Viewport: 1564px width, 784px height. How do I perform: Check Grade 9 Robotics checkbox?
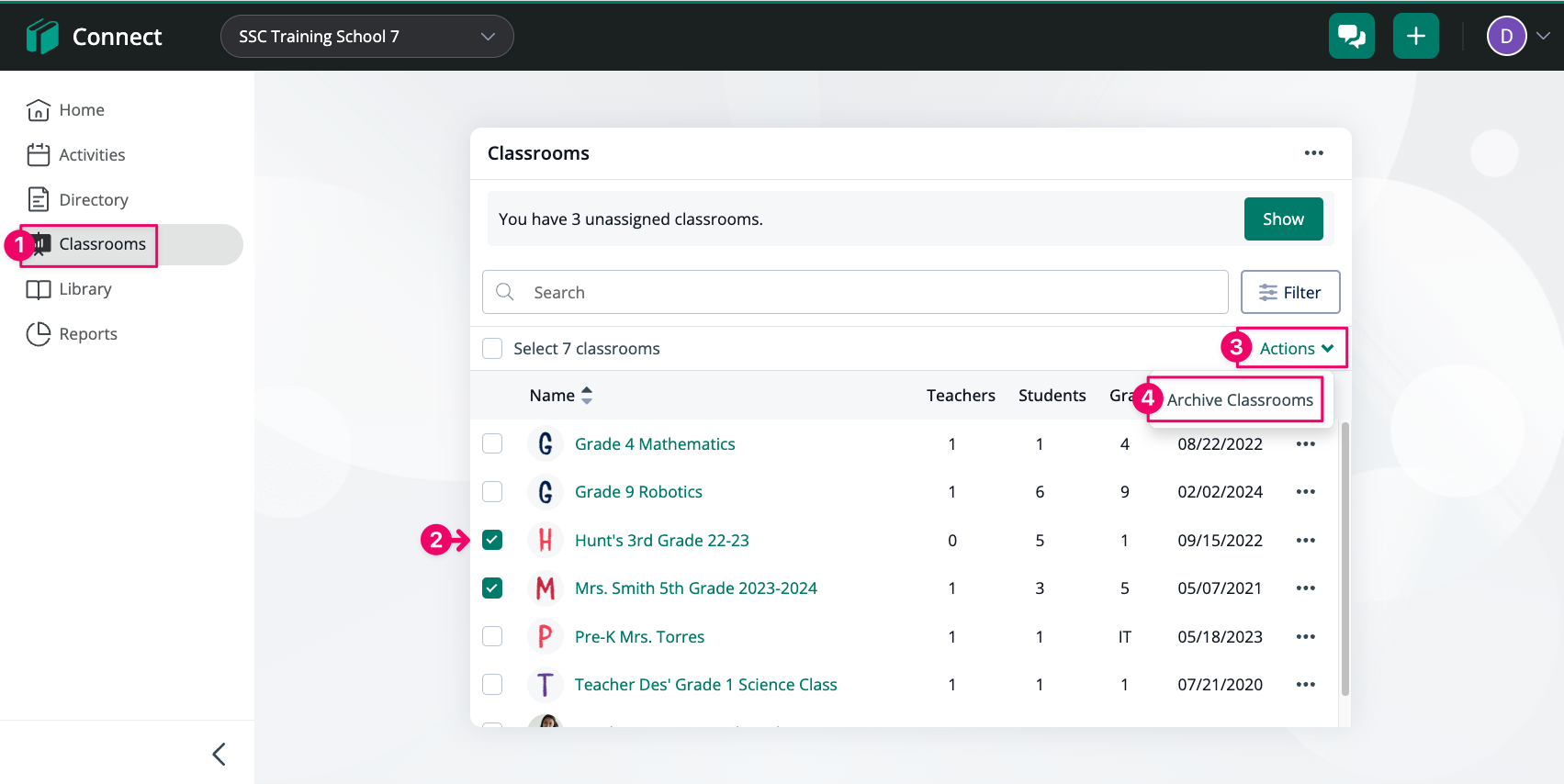[x=492, y=491]
